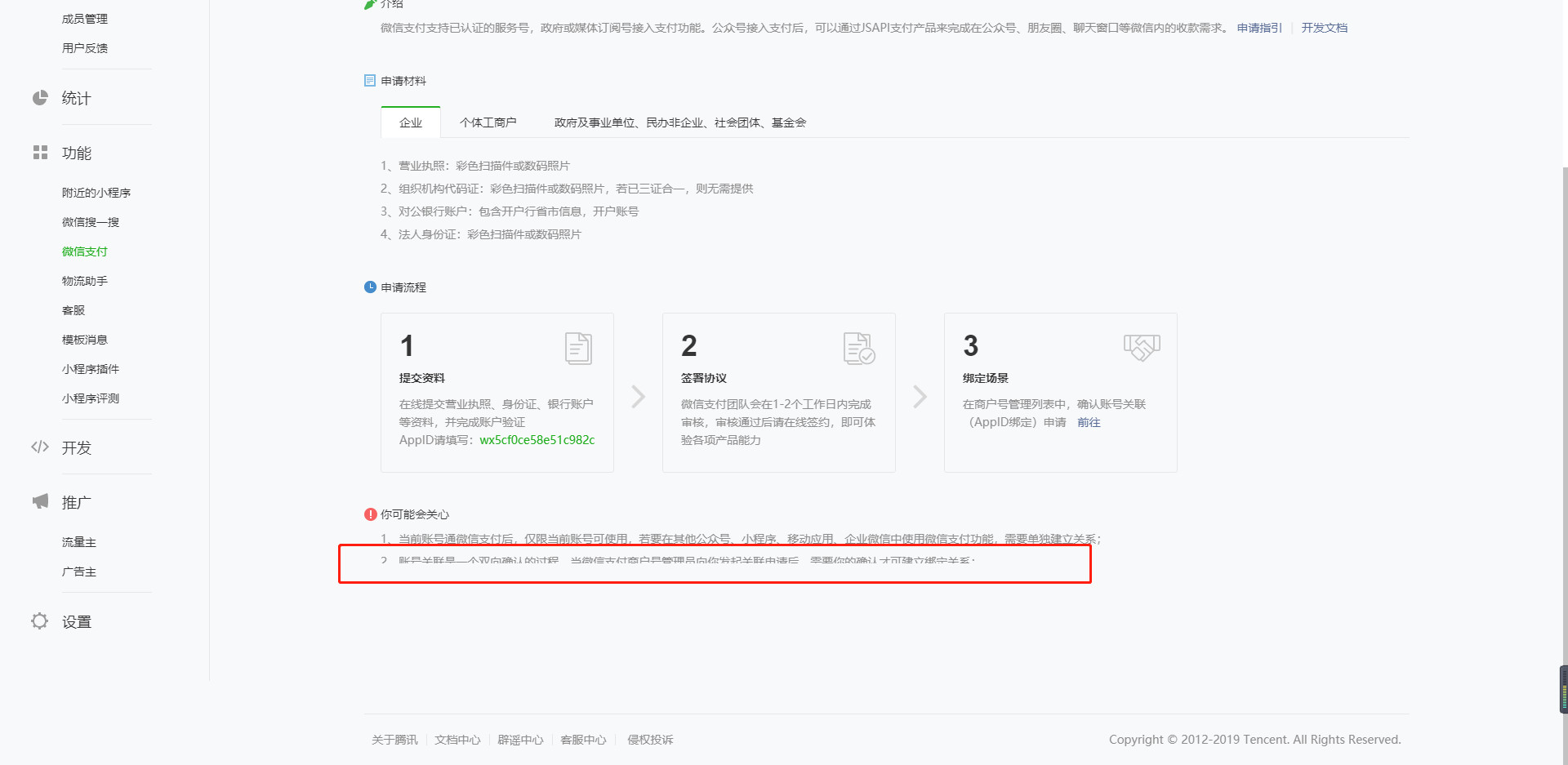Open 物流助手
1568x765 pixels.
pyautogui.click(x=85, y=281)
